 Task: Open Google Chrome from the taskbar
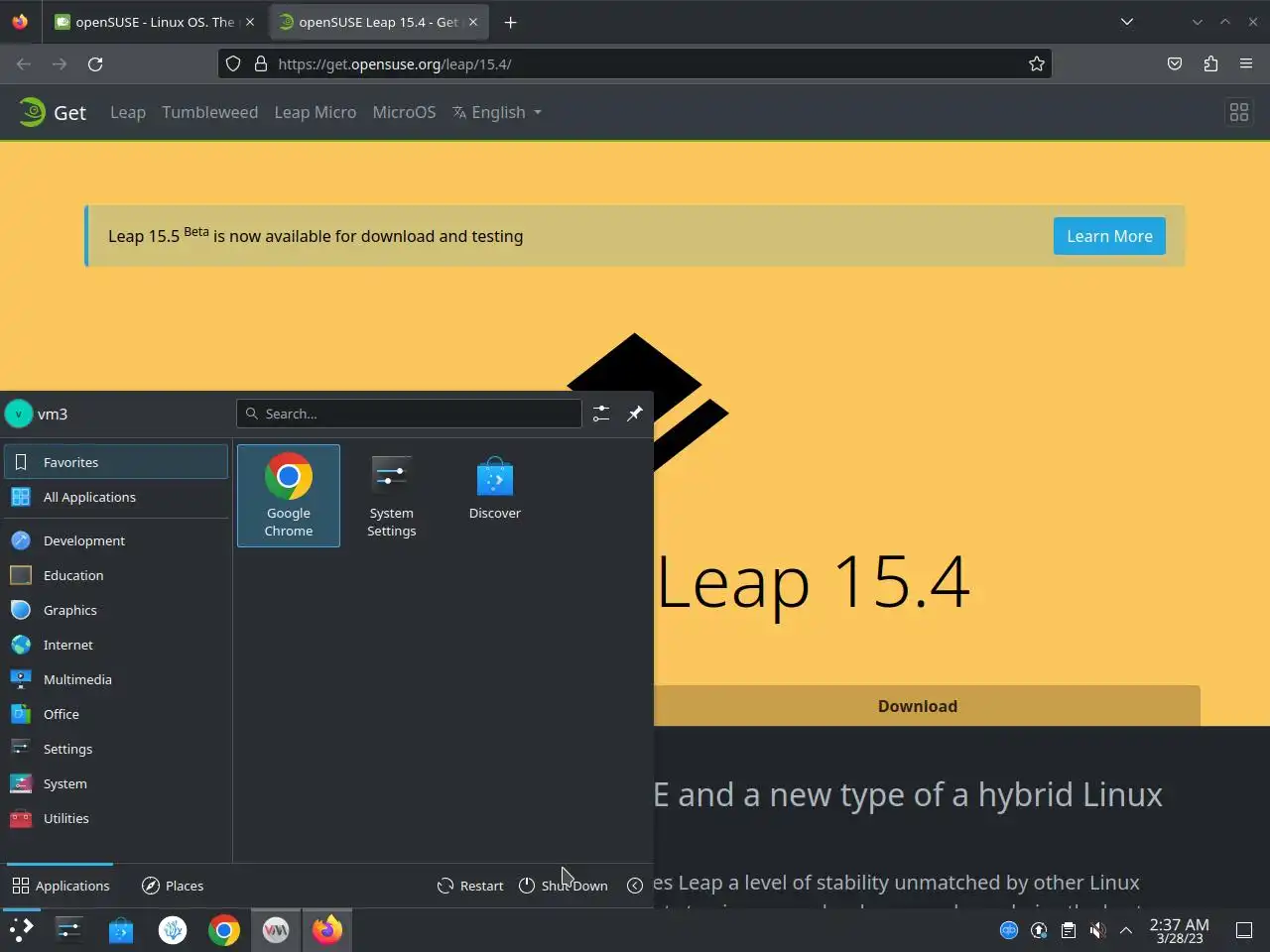click(224, 929)
